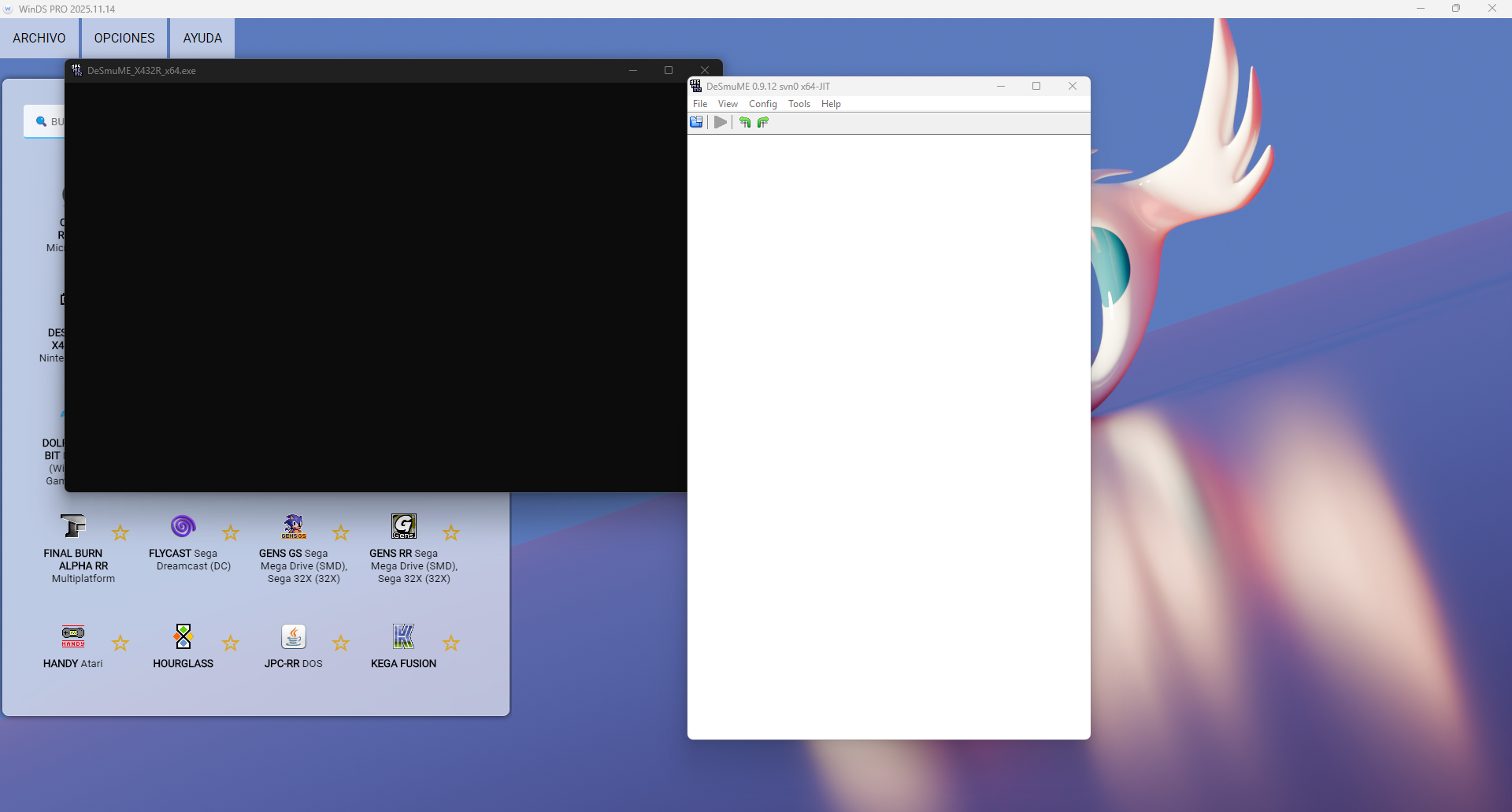Click inside the black console window
The height and width of the screenshot is (812, 1512).
tap(376, 287)
